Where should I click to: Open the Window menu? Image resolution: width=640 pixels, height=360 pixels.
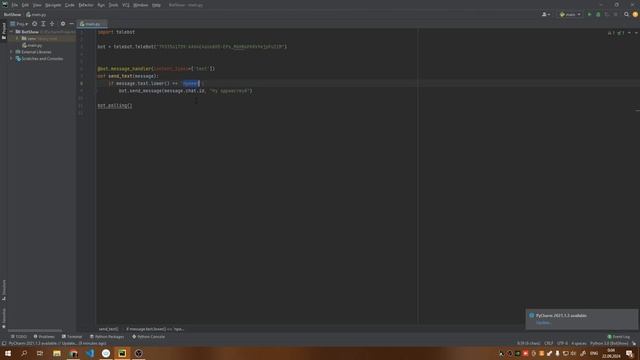(141, 5)
